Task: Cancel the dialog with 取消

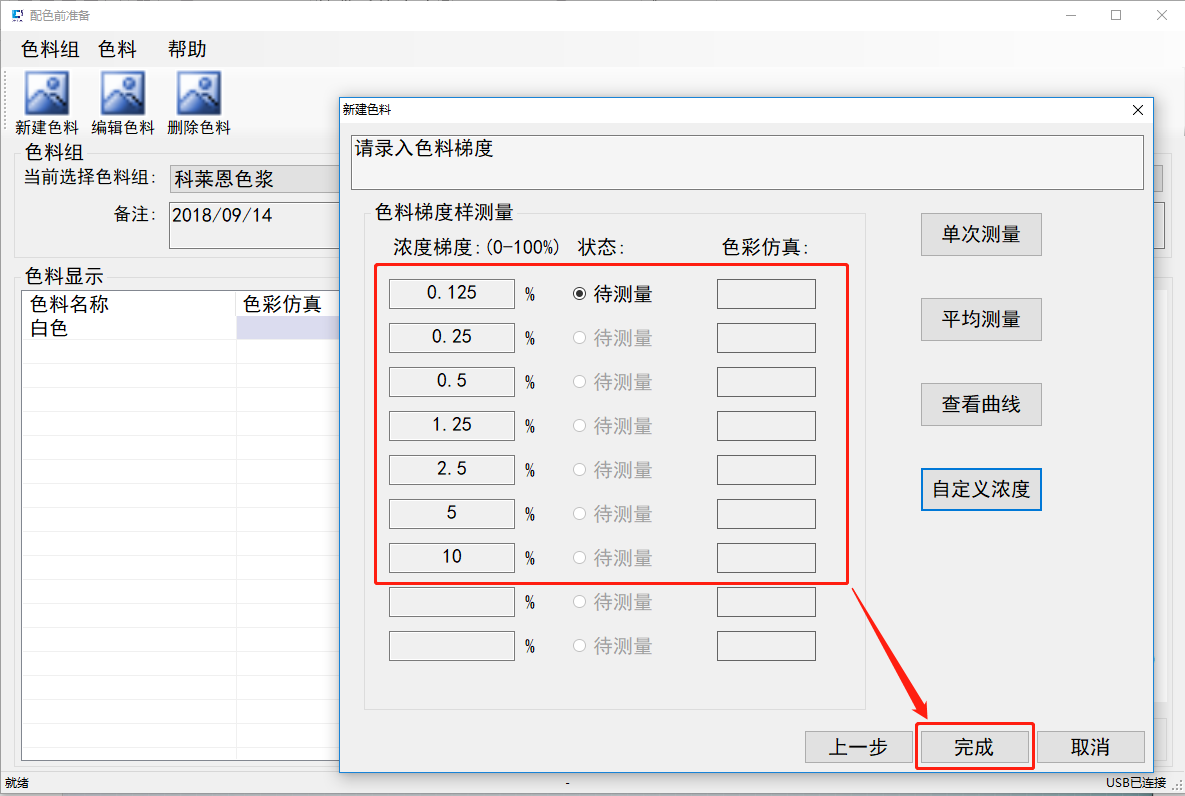Action: 1090,747
